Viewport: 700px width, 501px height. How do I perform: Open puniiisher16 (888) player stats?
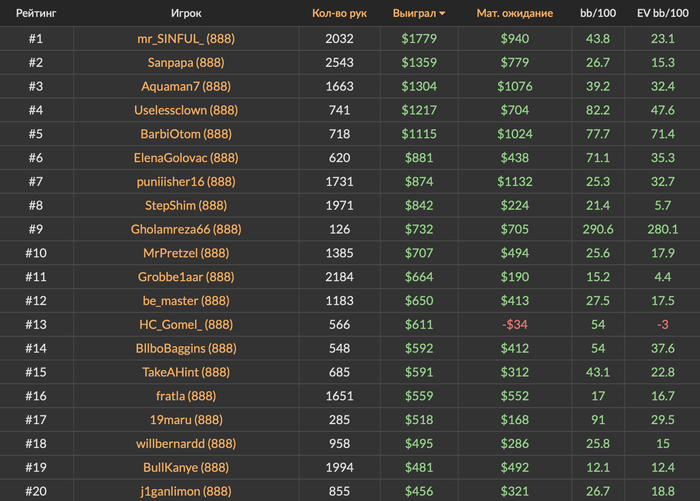[185, 181]
